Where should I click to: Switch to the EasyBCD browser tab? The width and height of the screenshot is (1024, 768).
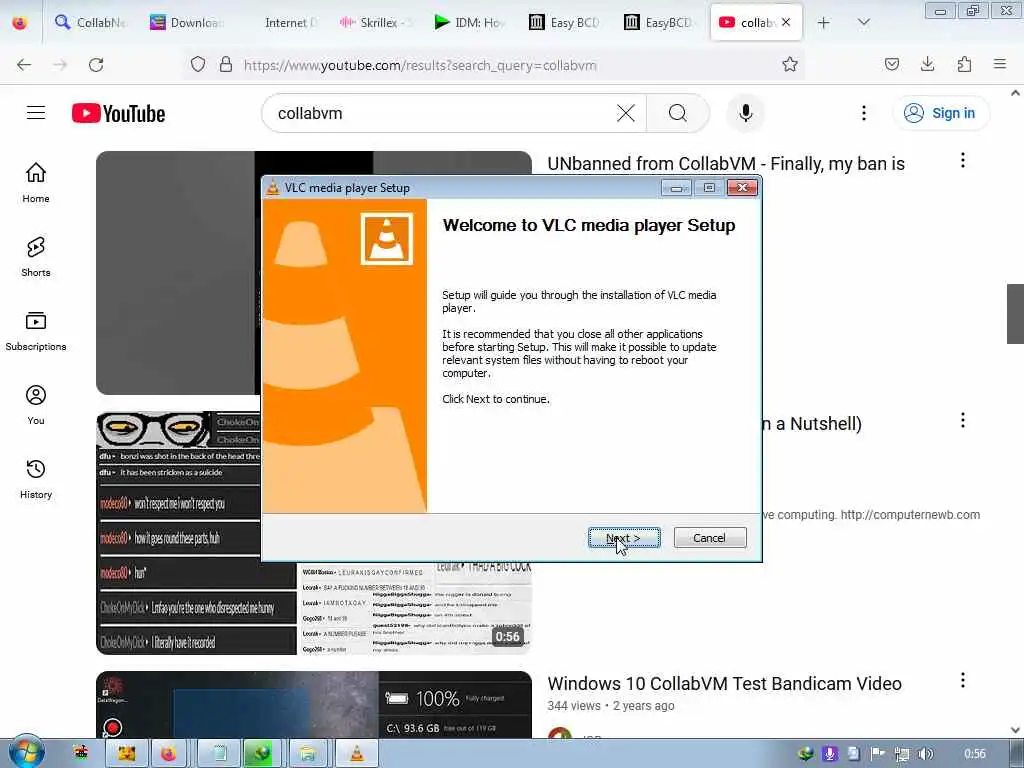click(660, 22)
